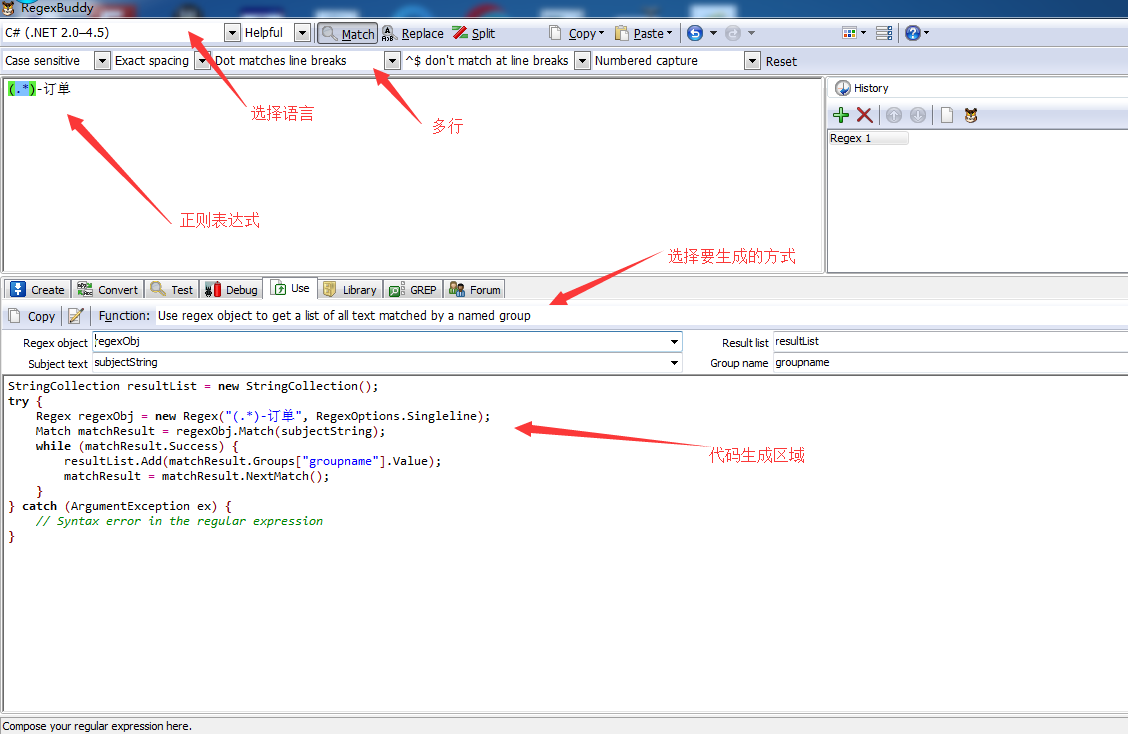1128x735 pixels.
Task: Click the History move down arrow
Action: (918, 115)
